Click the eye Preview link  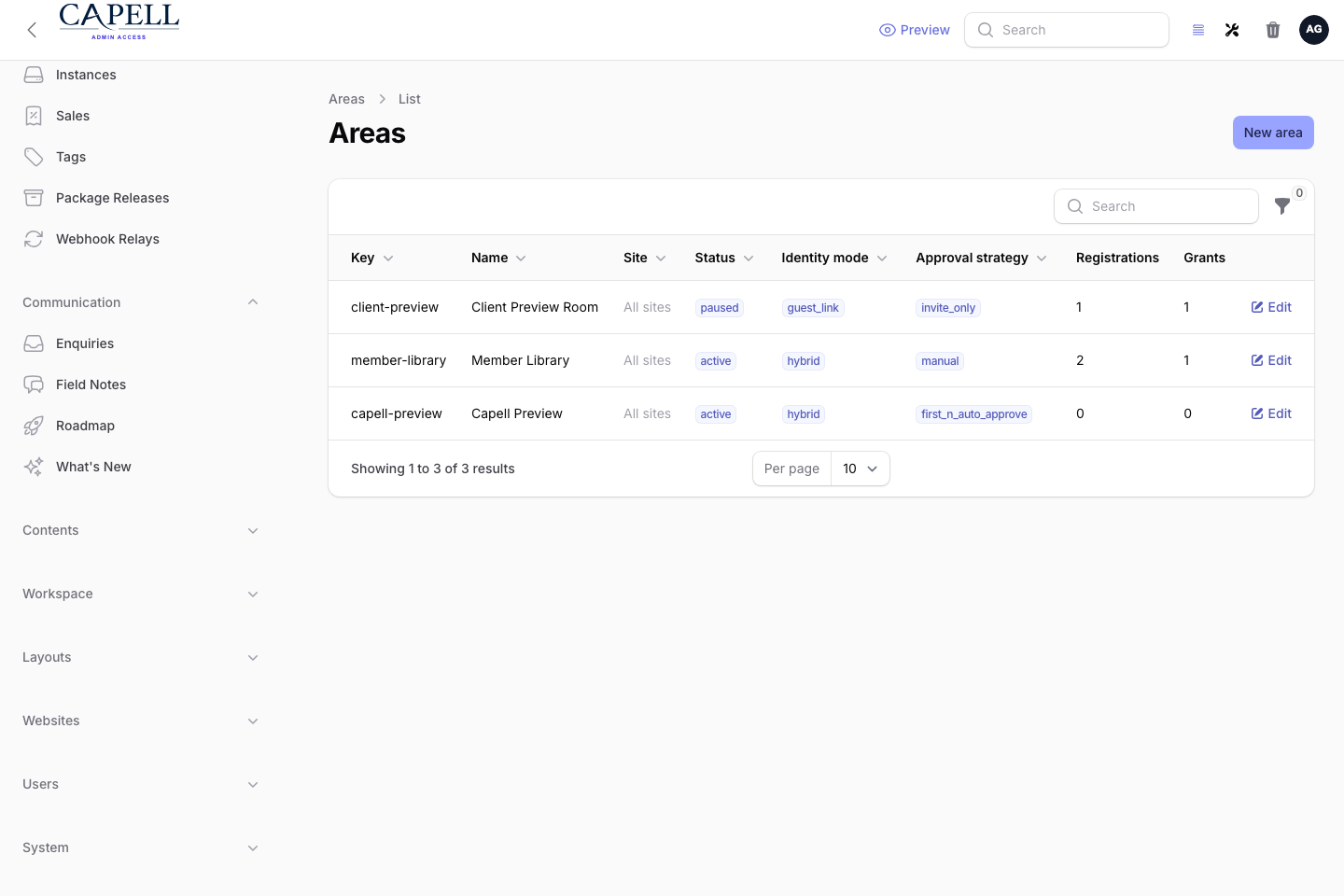[915, 30]
